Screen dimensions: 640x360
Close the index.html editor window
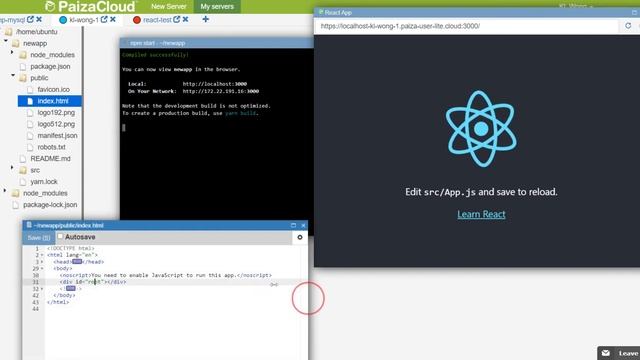pos(303,225)
